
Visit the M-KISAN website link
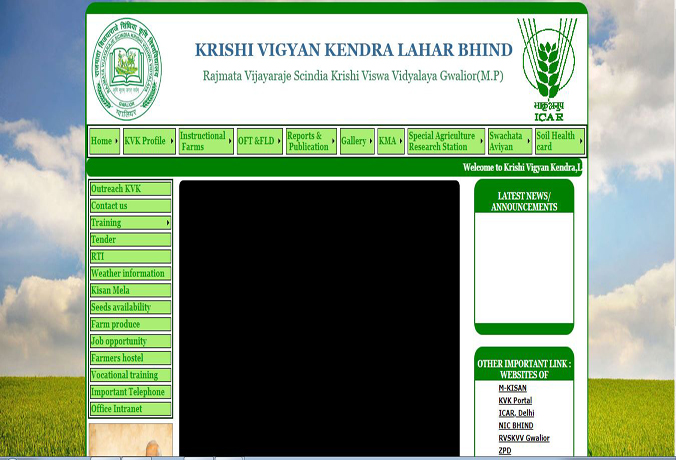click(x=512, y=388)
